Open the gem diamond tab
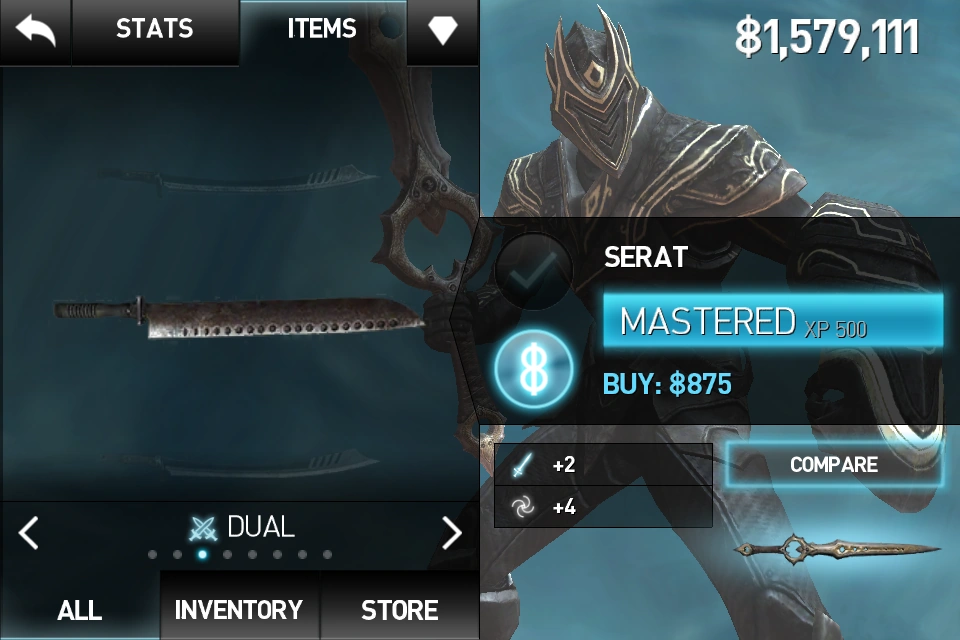Viewport: 960px width, 640px height. (443, 29)
